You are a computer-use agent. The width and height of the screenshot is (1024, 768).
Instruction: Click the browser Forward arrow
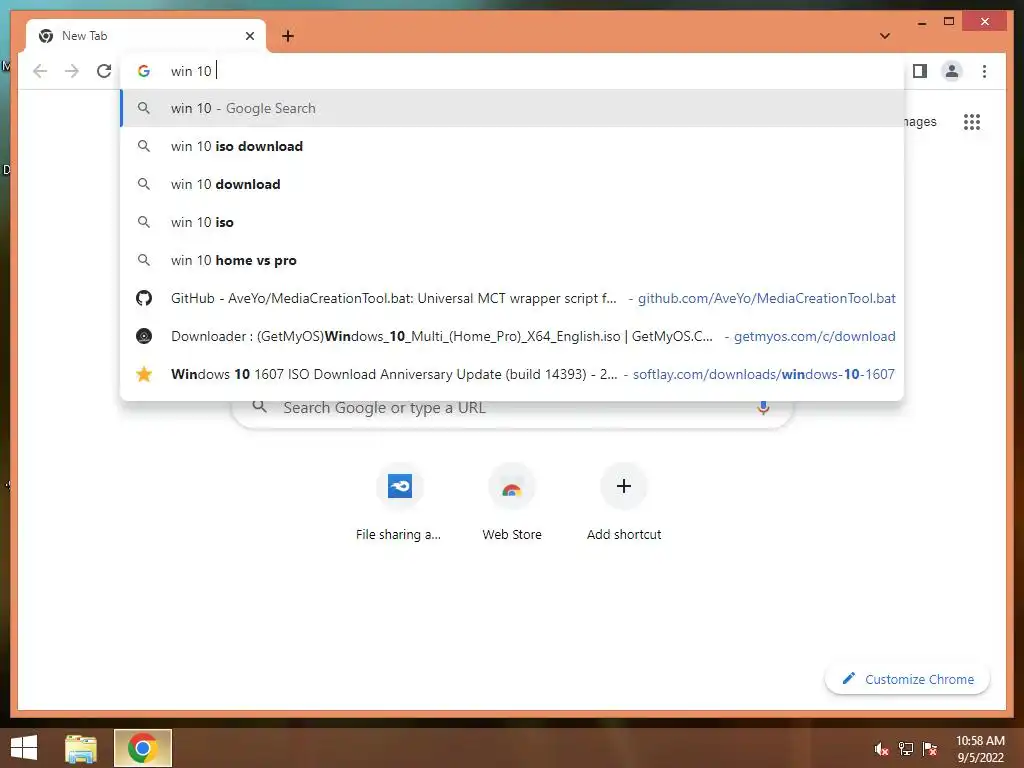coord(72,71)
